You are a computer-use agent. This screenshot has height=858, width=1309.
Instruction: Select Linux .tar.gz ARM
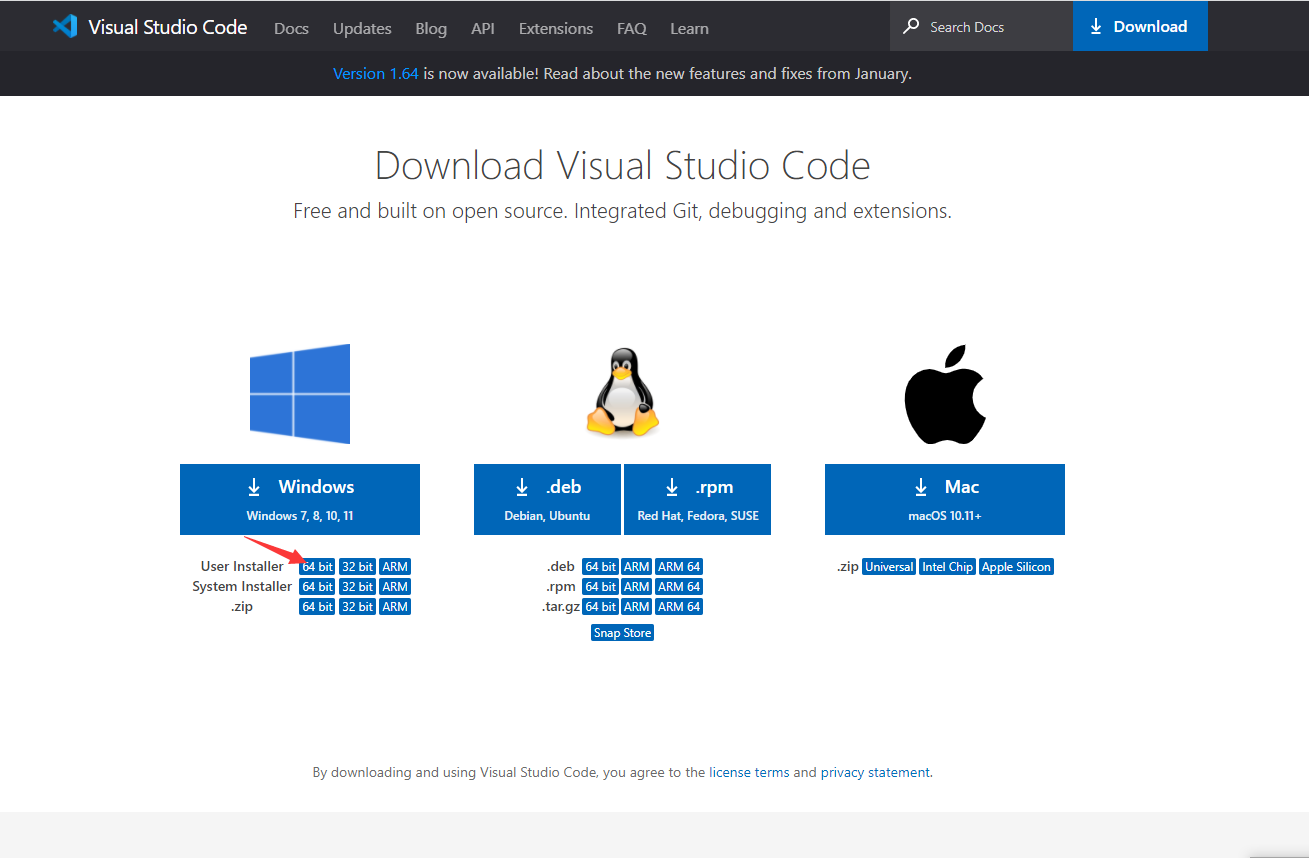click(x=637, y=607)
